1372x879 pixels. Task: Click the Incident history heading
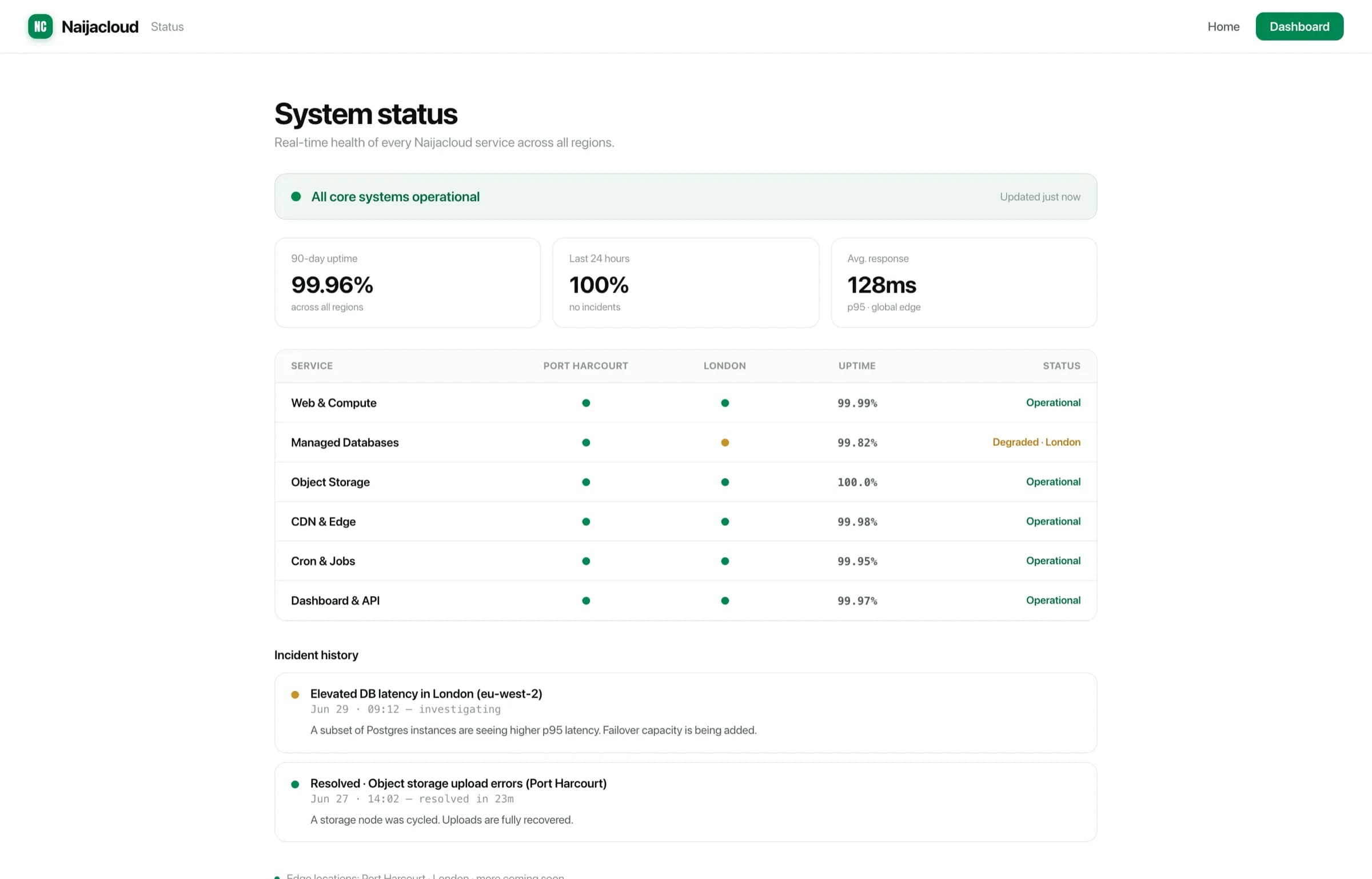[316, 655]
